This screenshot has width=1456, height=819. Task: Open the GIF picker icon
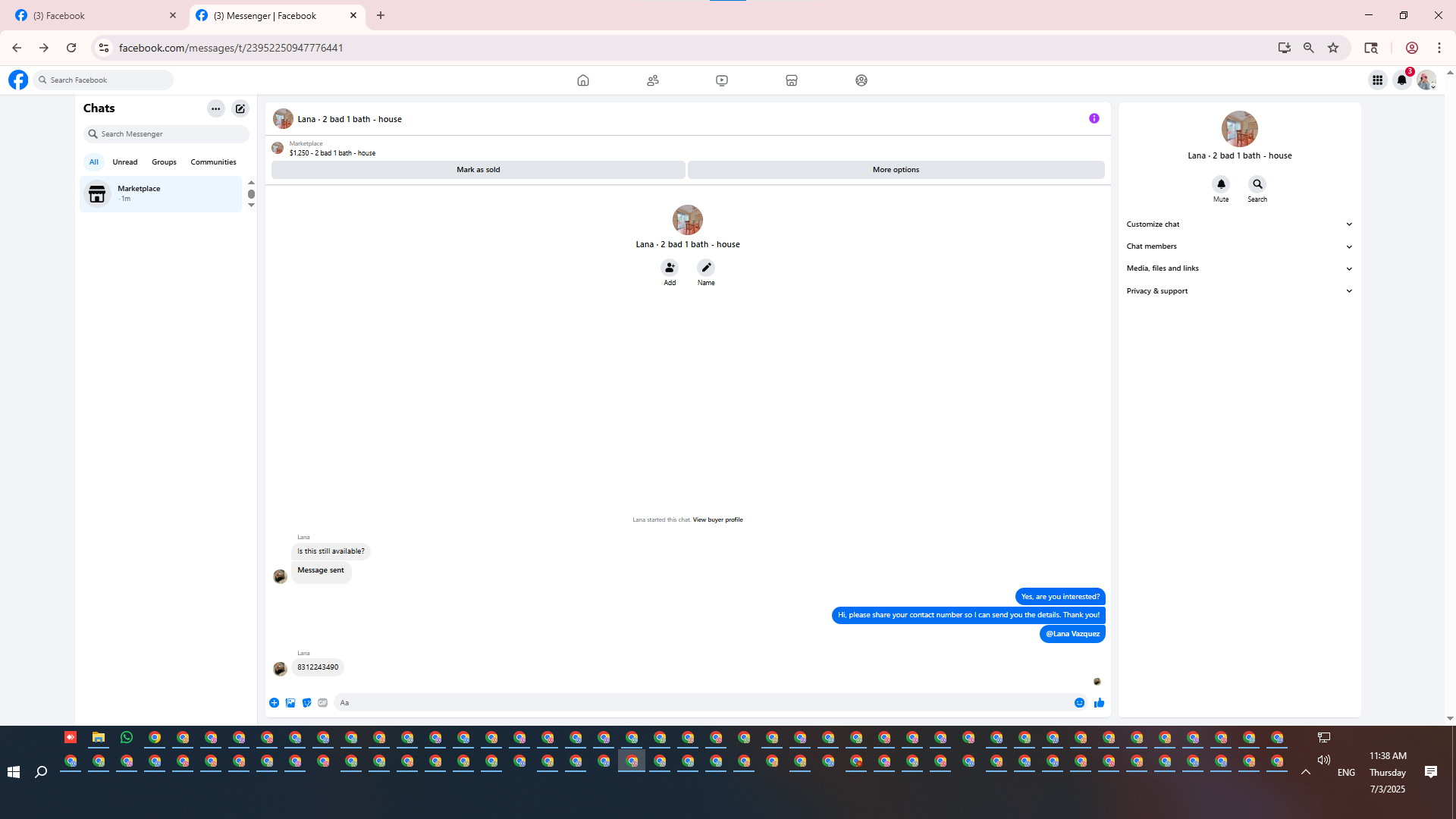pos(323,703)
